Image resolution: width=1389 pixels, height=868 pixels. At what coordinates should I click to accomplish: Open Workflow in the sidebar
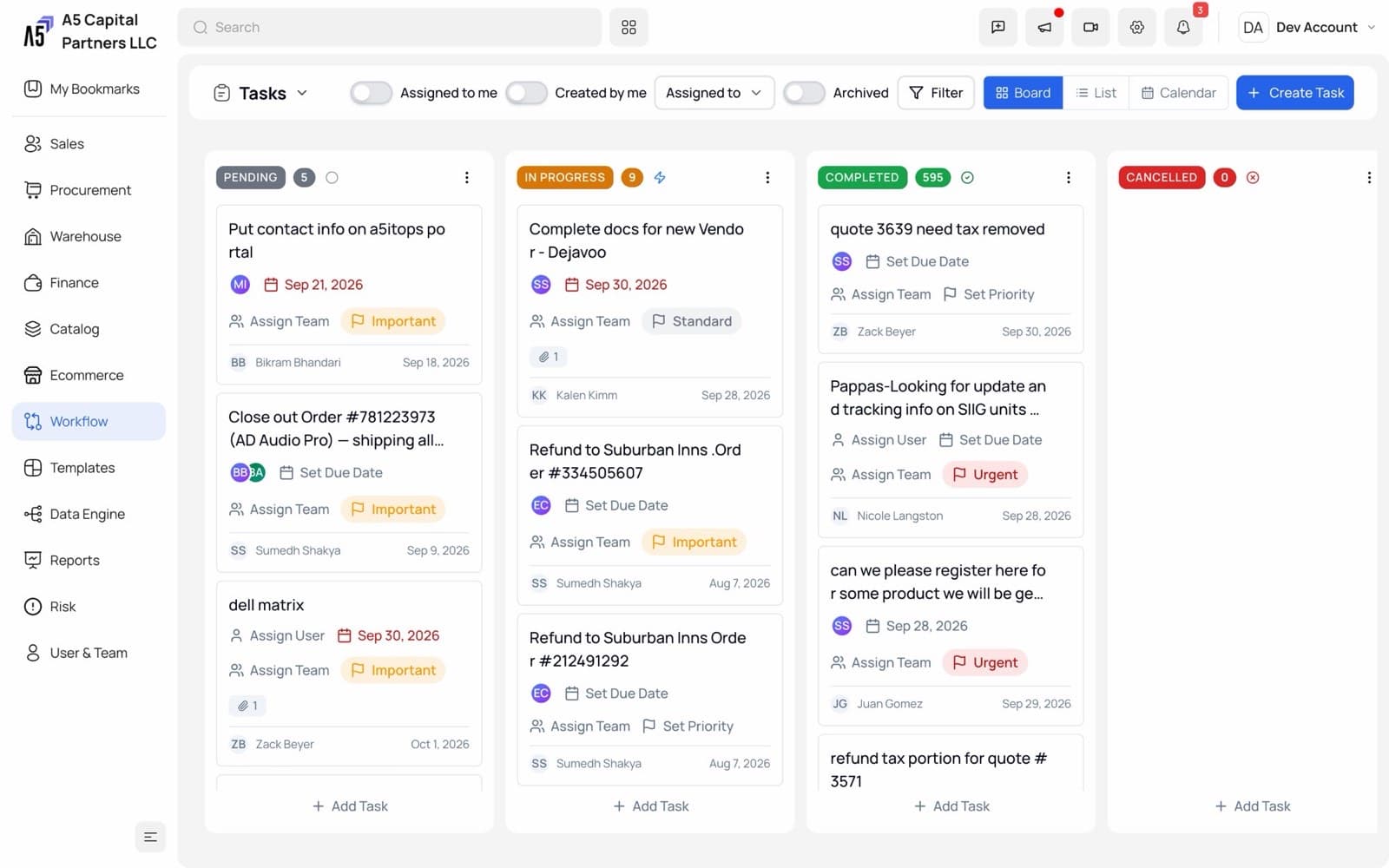click(x=89, y=422)
